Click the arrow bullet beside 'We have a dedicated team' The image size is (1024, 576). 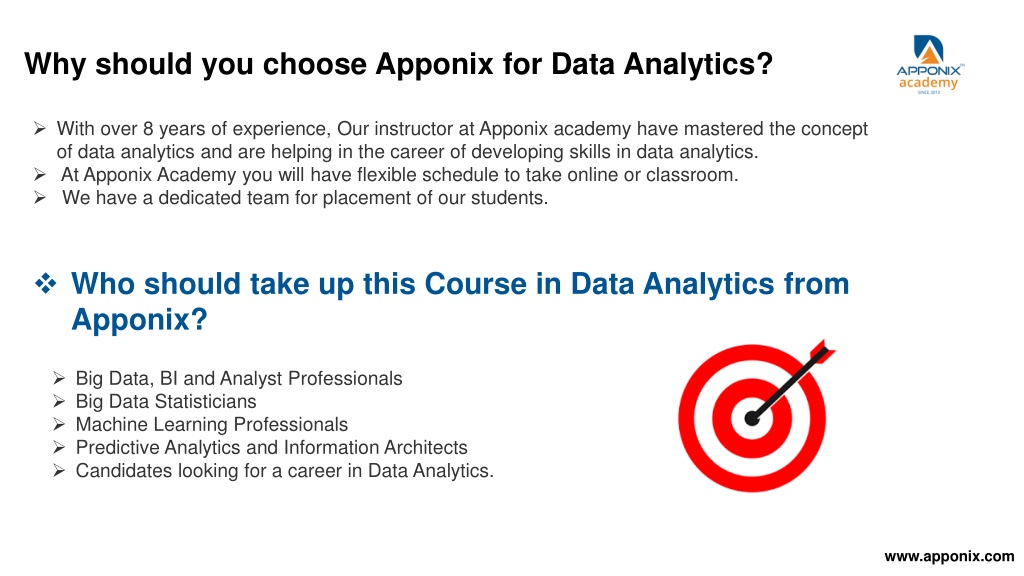click(x=40, y=197)
